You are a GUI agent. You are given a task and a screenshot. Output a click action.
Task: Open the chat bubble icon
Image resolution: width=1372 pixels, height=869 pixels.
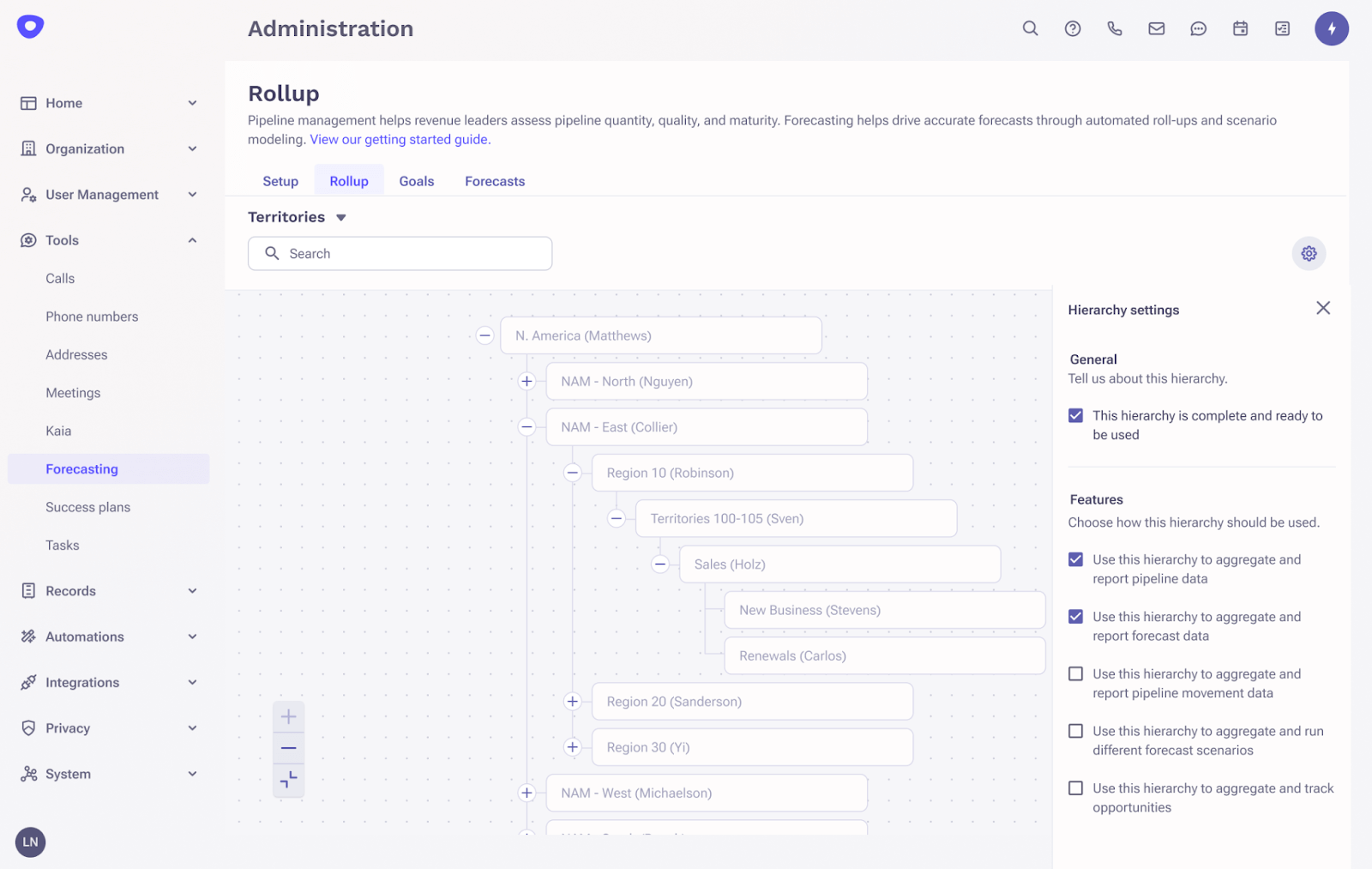point(1197,28)
